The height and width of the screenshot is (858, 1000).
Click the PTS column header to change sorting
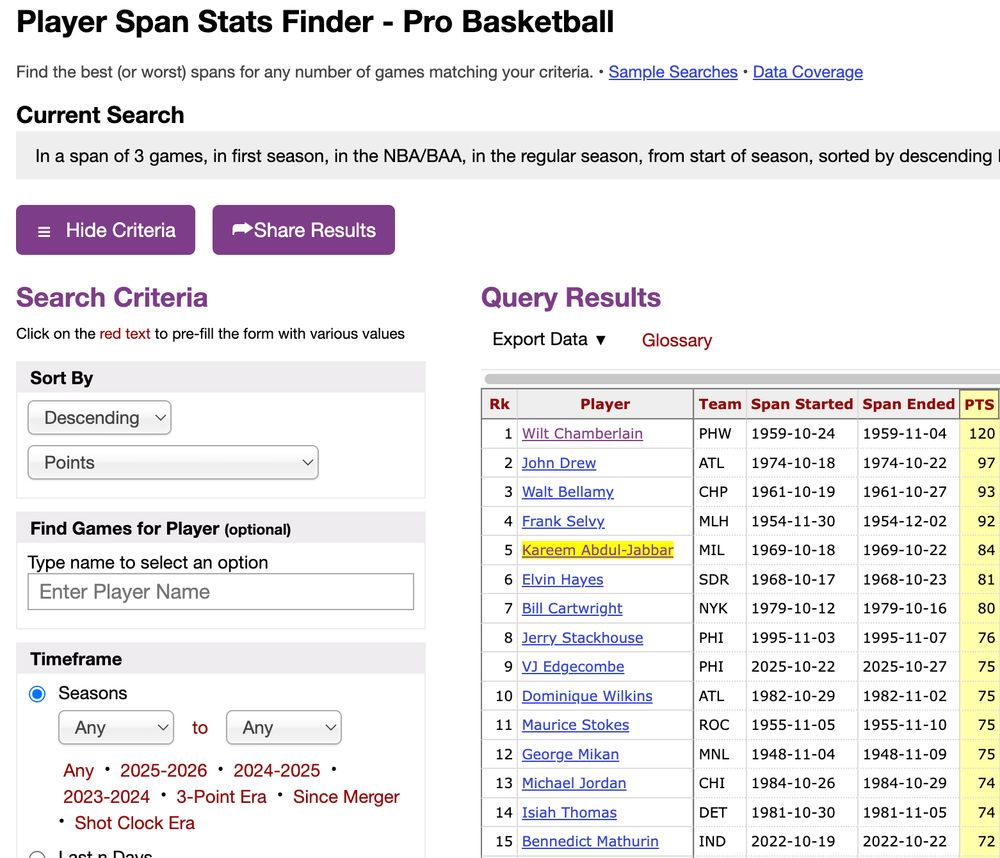click(978, 404)
